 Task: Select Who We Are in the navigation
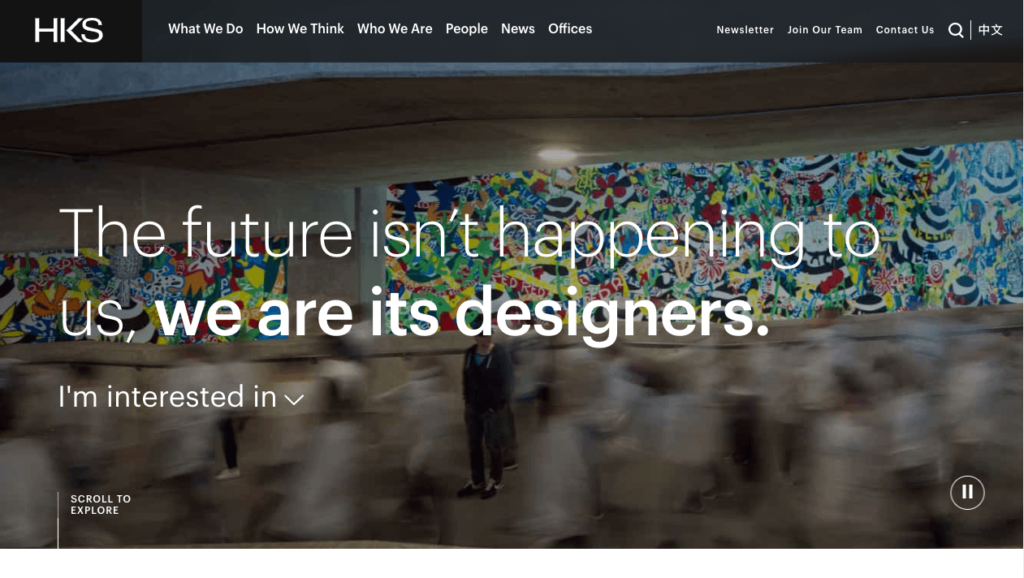click(395, 29)
